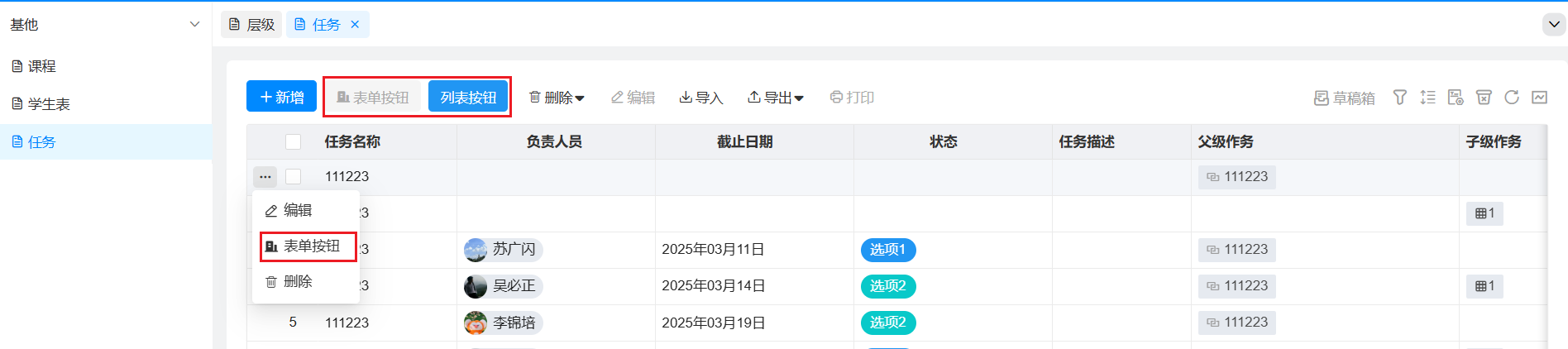The width and height of the screenshot is (1568, 349).
Task: Open the chart view icon
Action: [1539, 98]
